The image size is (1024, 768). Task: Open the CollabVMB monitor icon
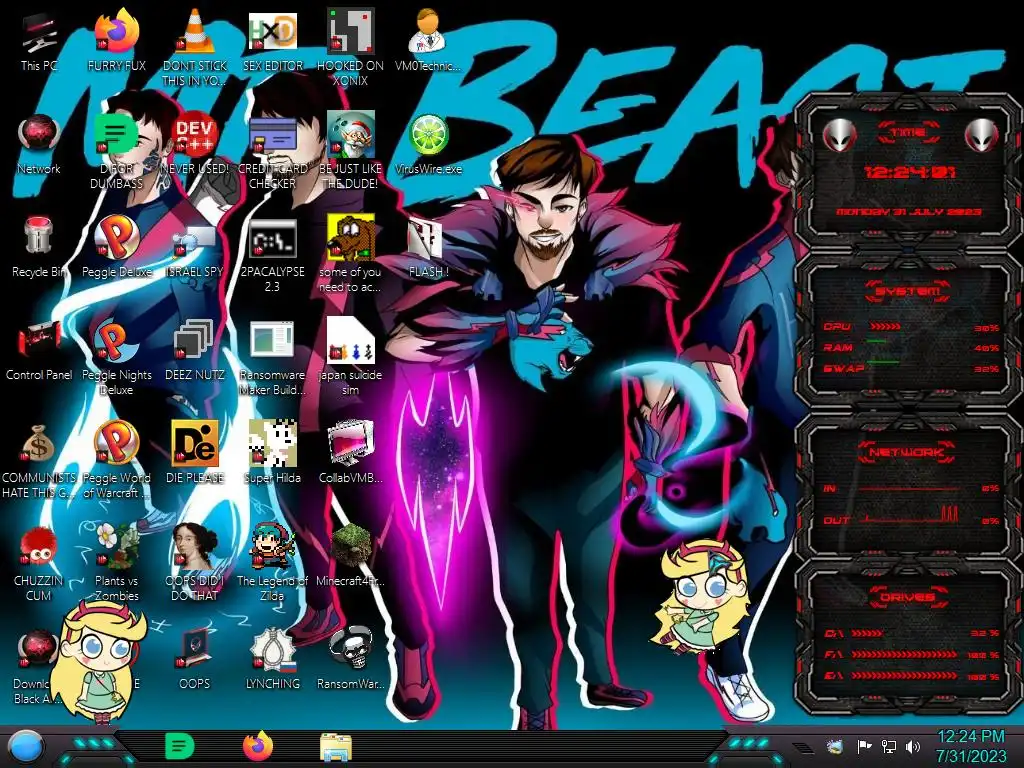pyautogui.click(x=350, y=452)
